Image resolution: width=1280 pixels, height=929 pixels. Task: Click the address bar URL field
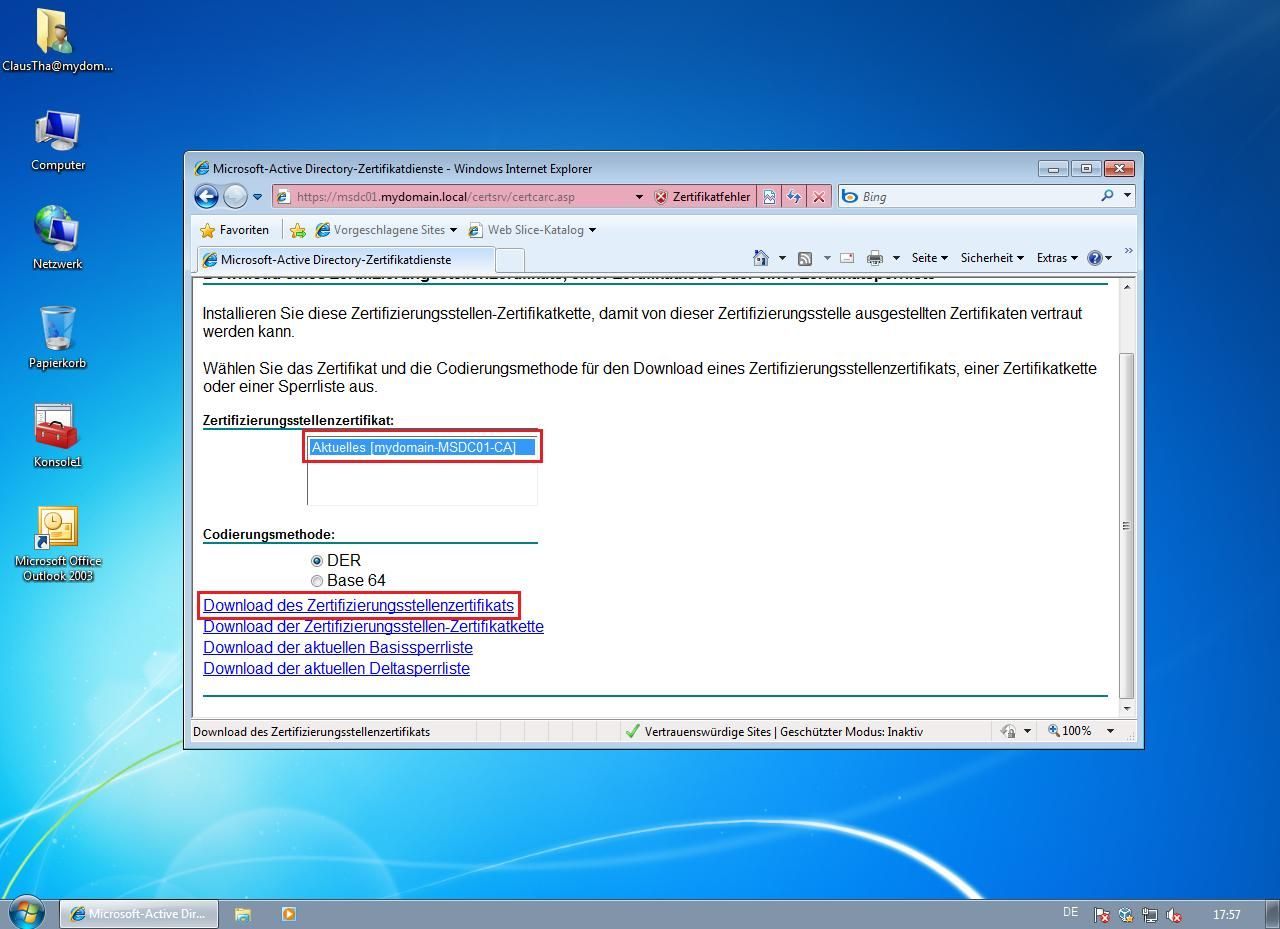(x=452, y=197)
